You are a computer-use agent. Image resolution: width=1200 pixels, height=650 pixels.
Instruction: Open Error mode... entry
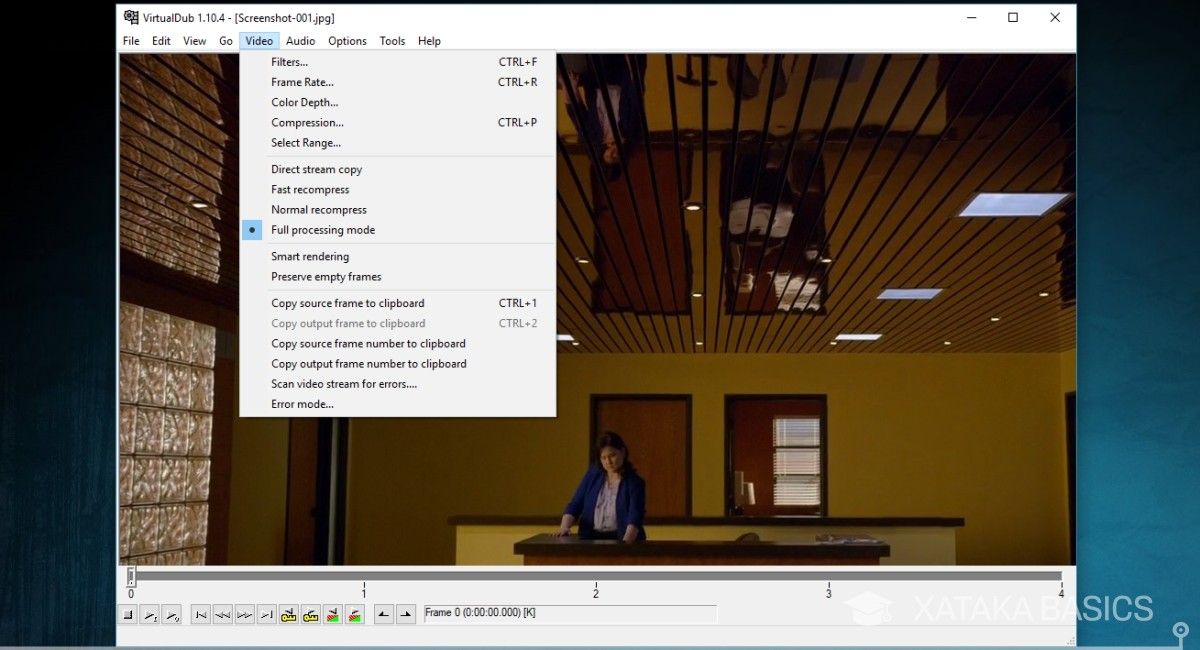point(398,404)
